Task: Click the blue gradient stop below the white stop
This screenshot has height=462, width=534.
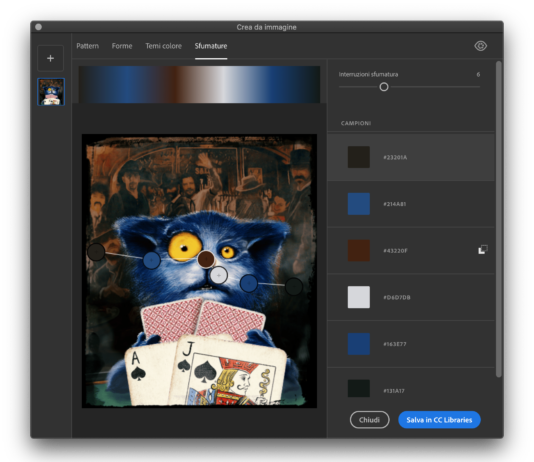Action: click(x=249, y=283)
